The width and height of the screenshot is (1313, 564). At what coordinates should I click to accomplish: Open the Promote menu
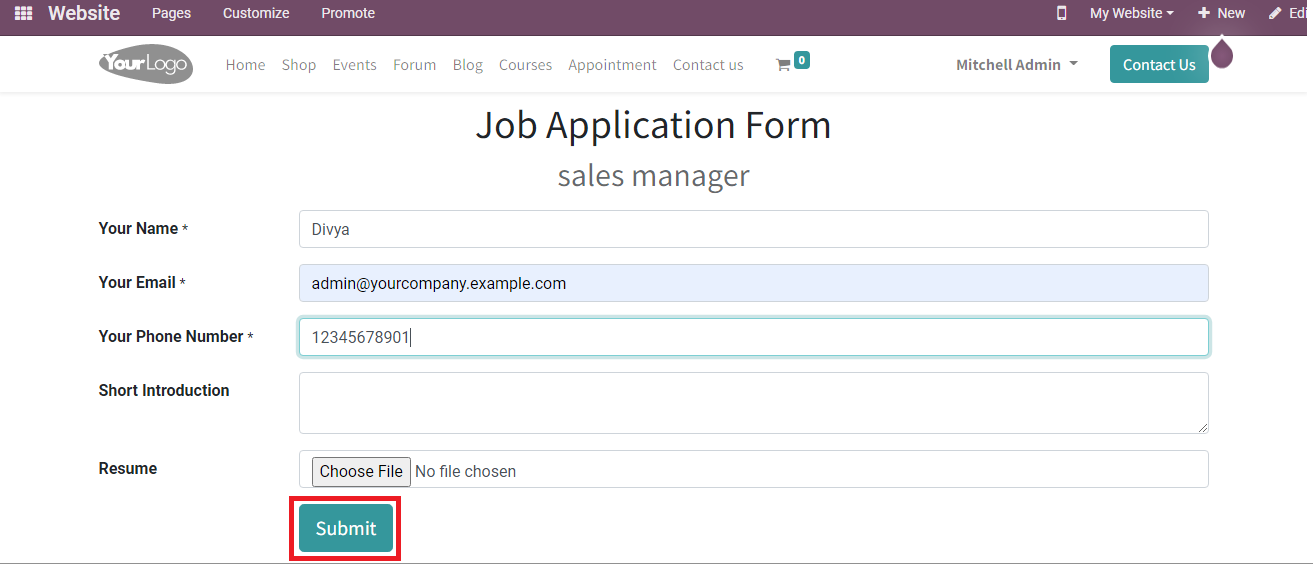click(x=348, y=13)
